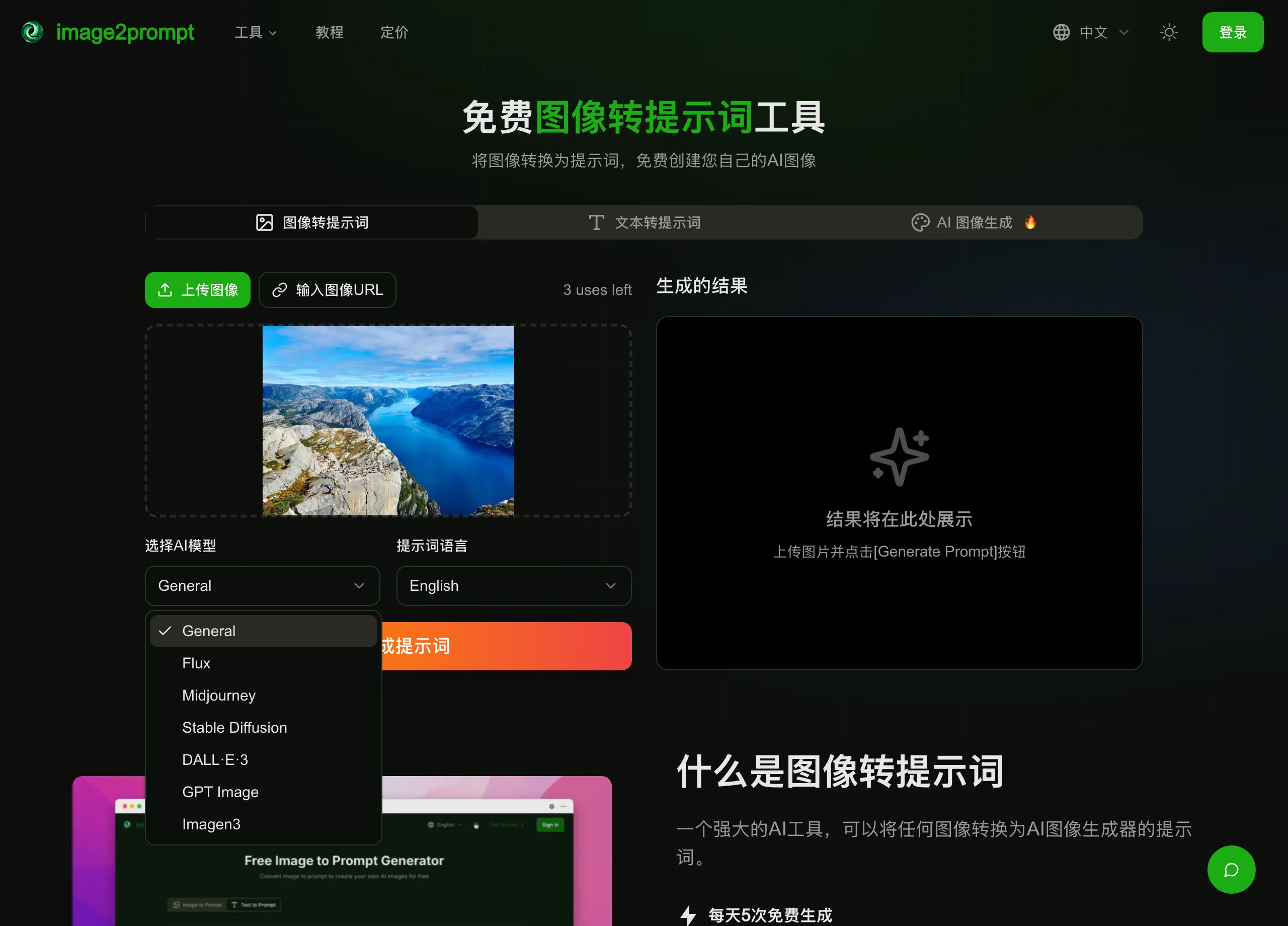
Task: Click the 上传图像 upload button
Action: pyautogui.click(x=198, y=290)
